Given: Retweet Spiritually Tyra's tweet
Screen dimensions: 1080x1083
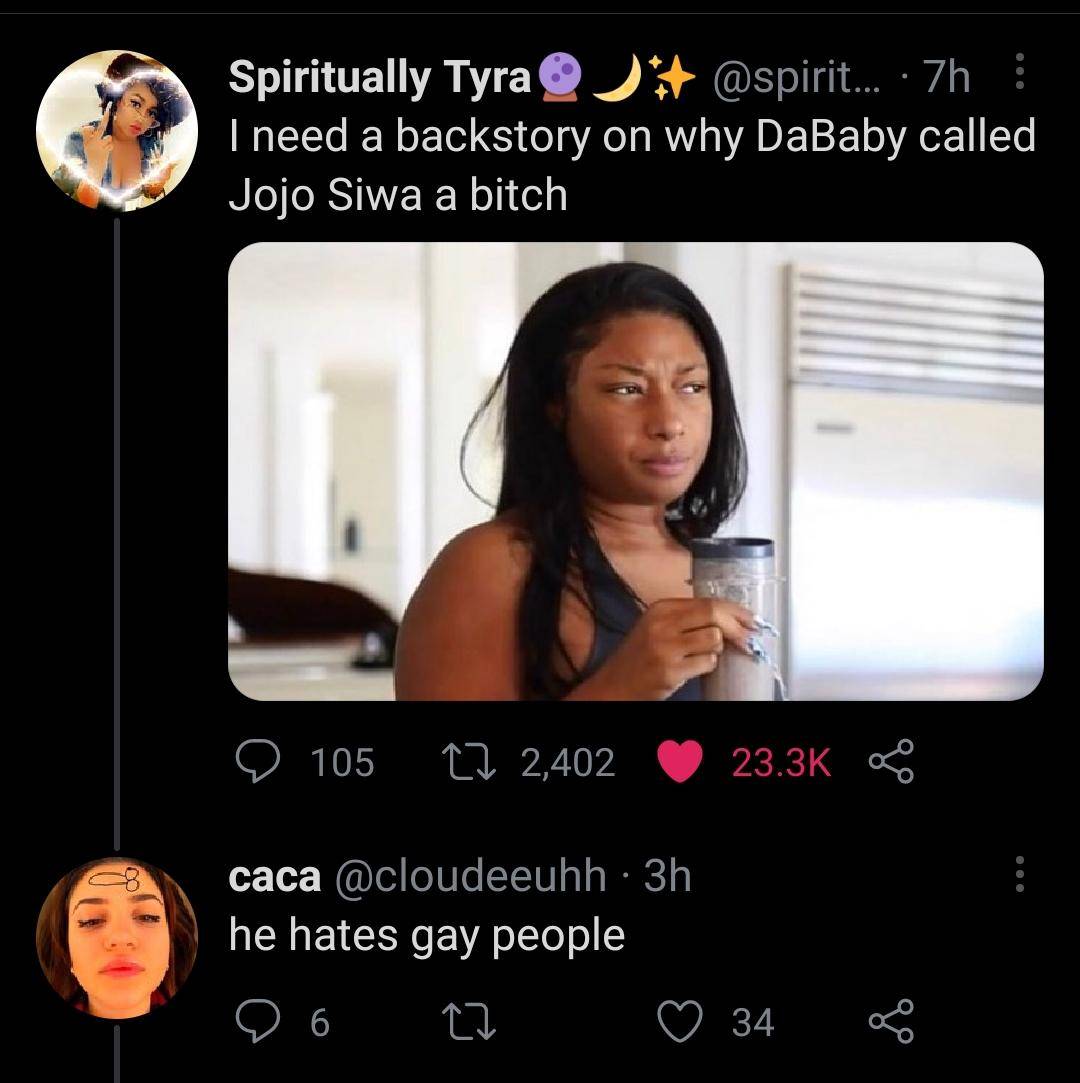Looking at the screenshot, I should pyautogui.click(x=469, y=762).
